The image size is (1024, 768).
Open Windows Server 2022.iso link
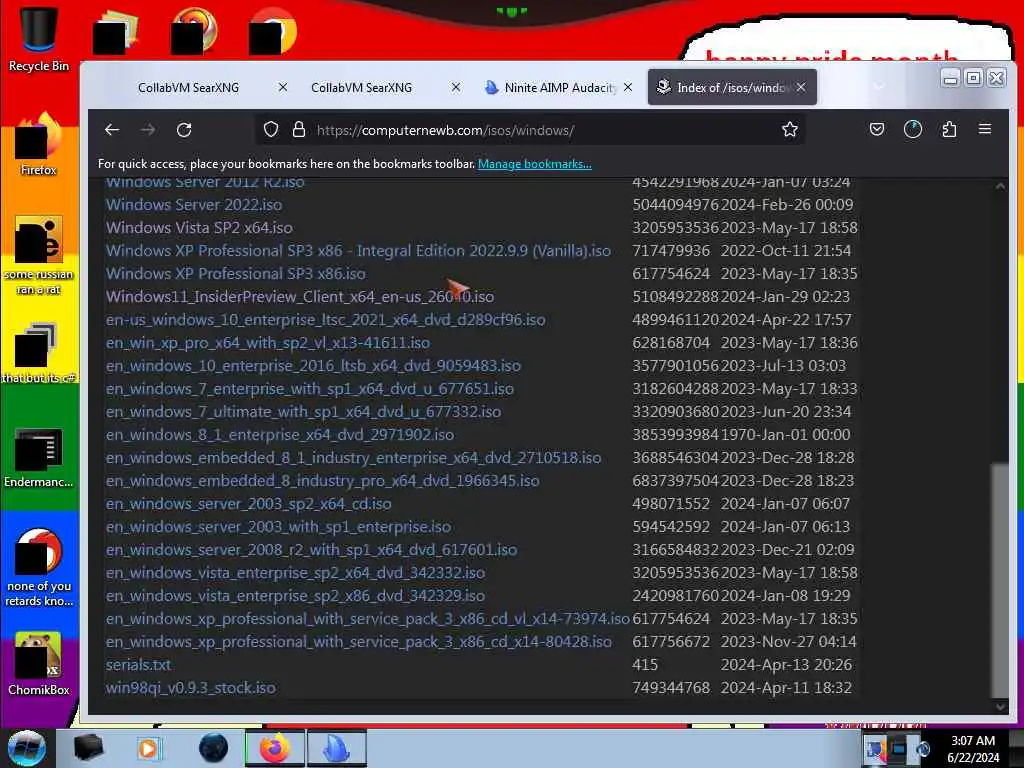(x=194, y=204)
